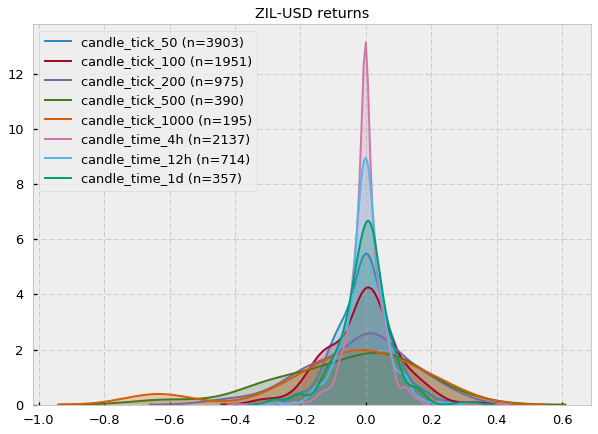Screen dimensions: 598x434
Task: Click legend entry candle_tick_500 (n=390)
Action: click(x=144, y=101)
